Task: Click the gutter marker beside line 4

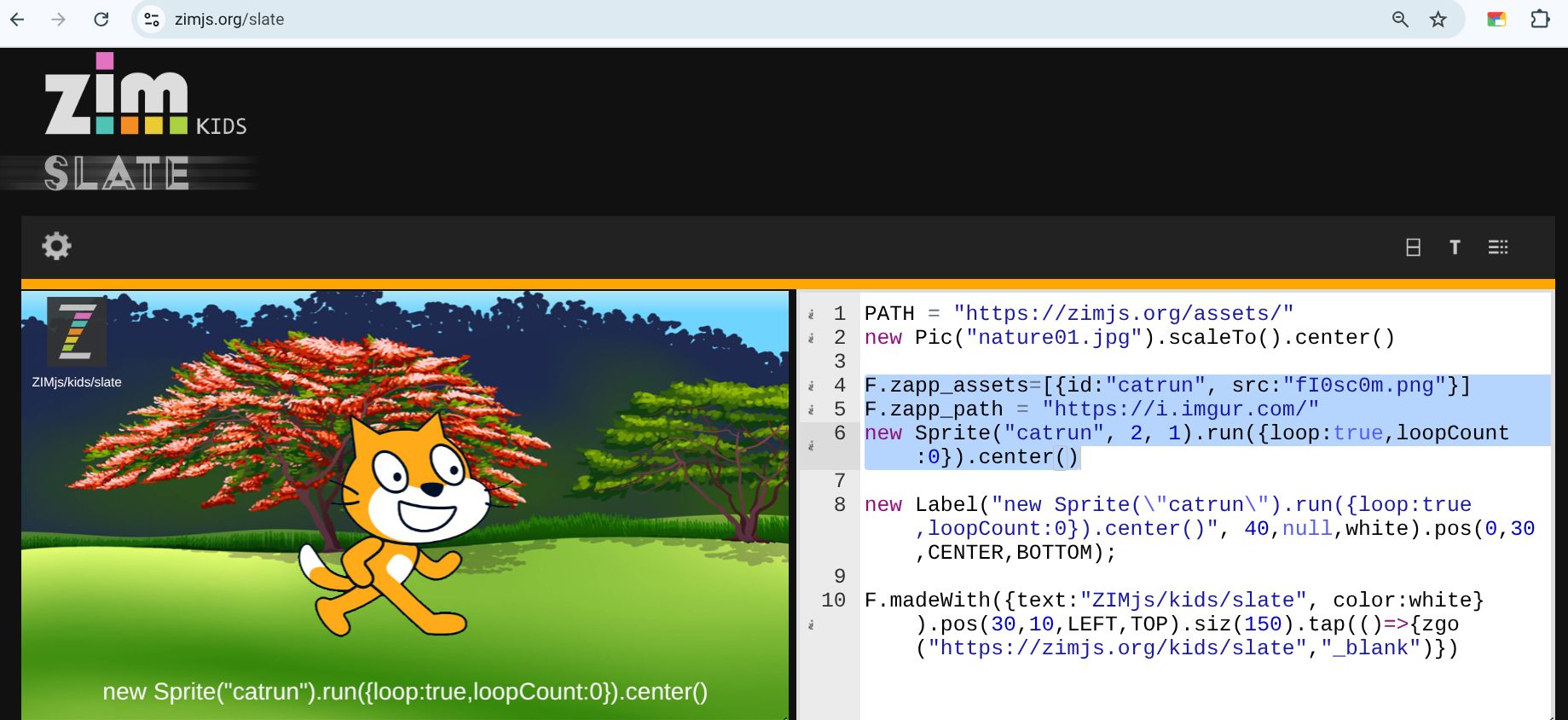Action: click(811, 386)
